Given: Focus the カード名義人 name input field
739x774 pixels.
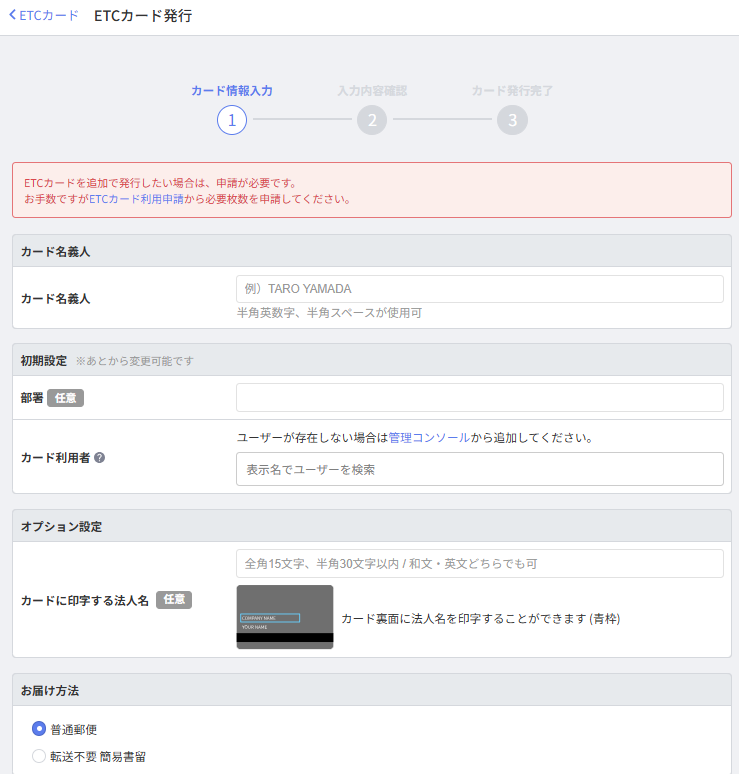Looking at the screenshot, I should [x=479, y=289].
